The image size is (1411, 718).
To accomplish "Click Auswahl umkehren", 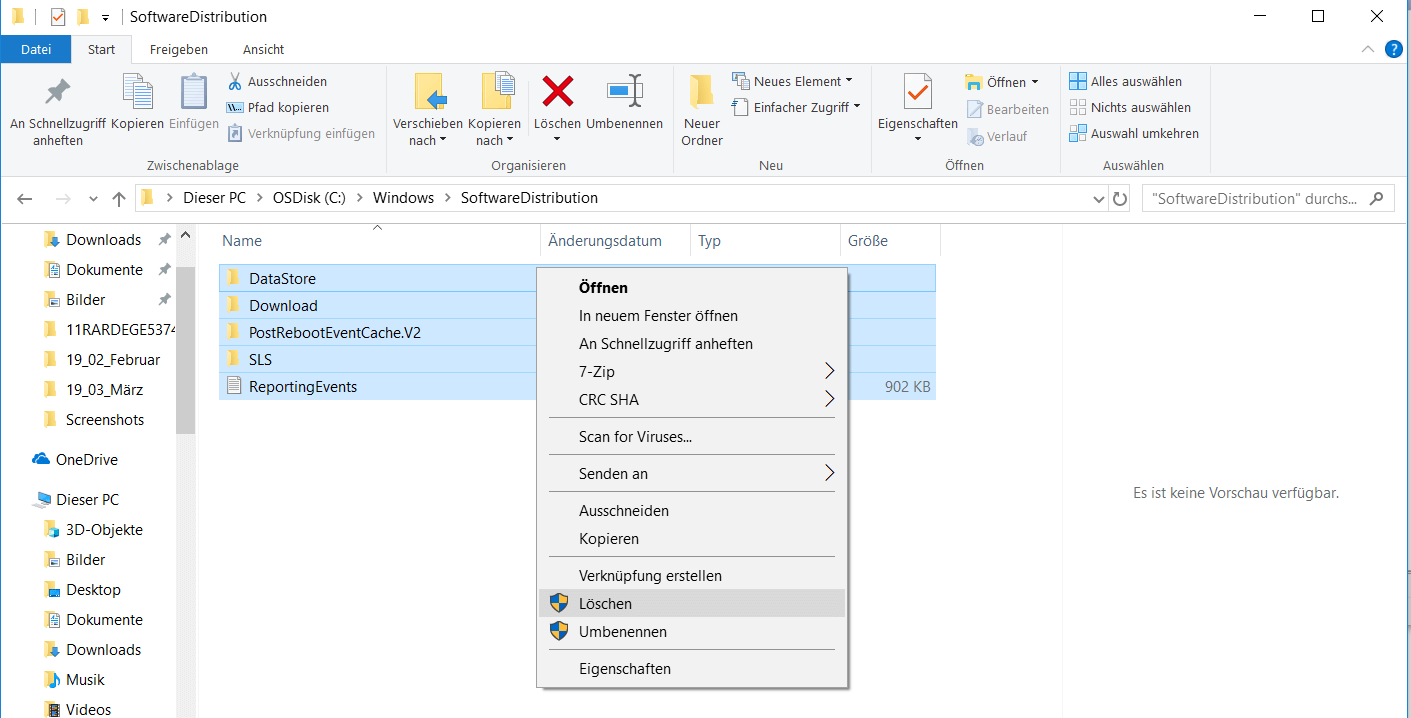I will click(x=1134, y=133).
